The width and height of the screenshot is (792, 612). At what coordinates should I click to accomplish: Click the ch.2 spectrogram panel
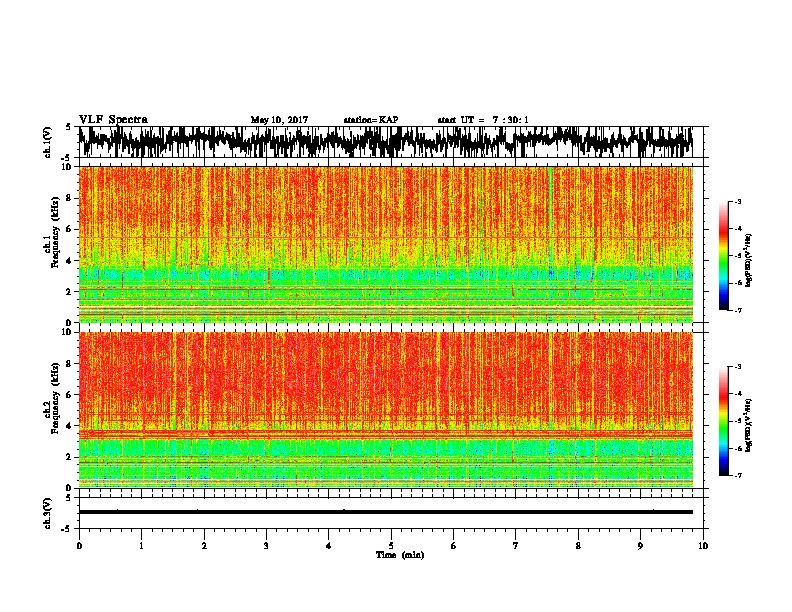(x=385, y=410)
